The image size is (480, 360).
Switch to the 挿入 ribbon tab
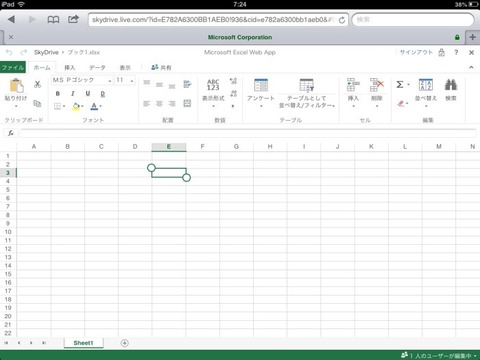[70, 68]
